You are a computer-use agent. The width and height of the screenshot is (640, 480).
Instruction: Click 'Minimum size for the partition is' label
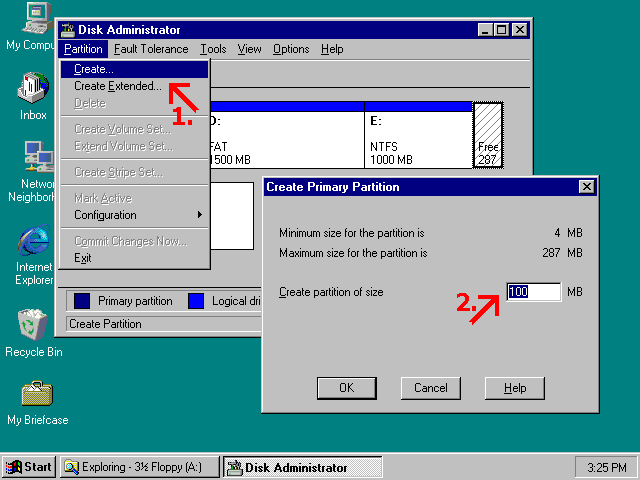coord(351,233)
